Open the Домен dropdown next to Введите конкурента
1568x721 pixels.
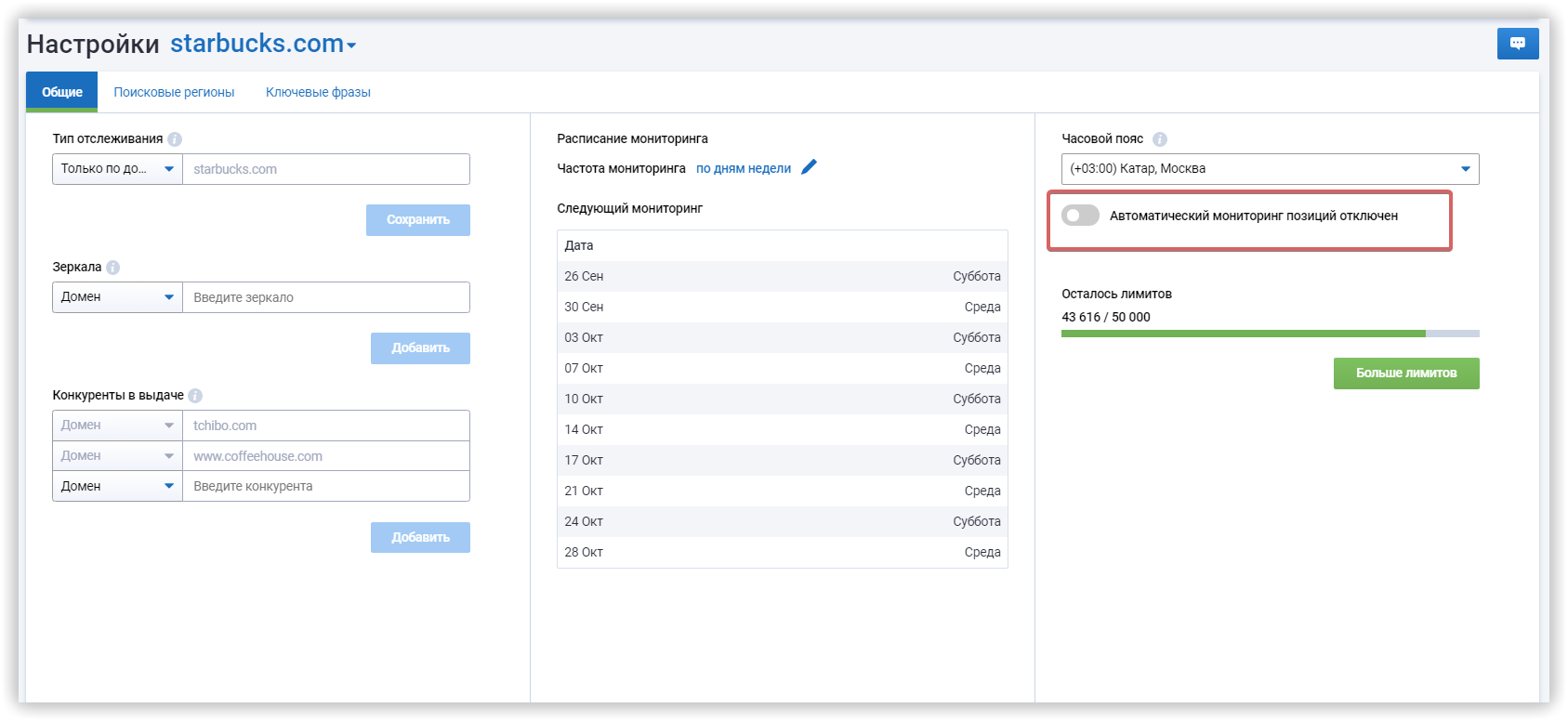[x=117, y=486]
